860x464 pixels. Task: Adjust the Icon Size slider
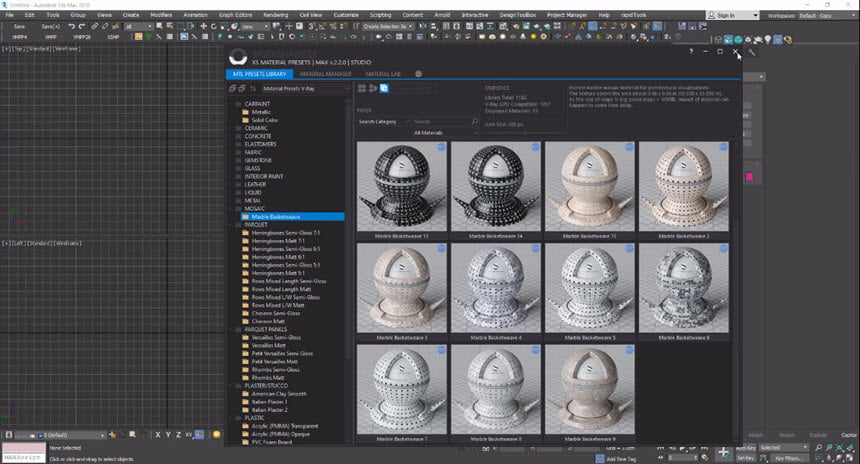525,133
